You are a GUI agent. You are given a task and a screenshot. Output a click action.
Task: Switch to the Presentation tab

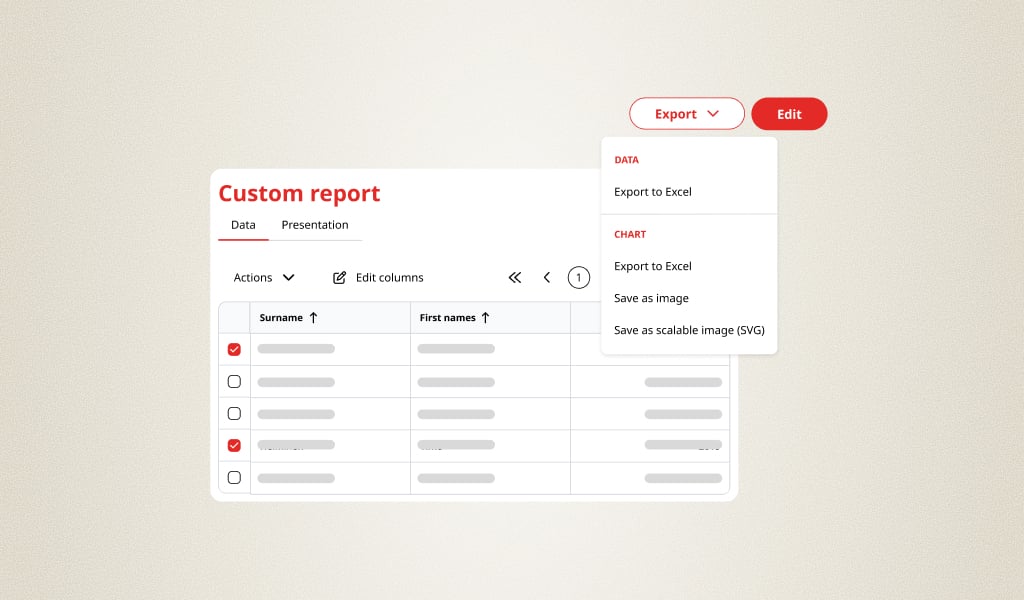[x=315, y=225]
